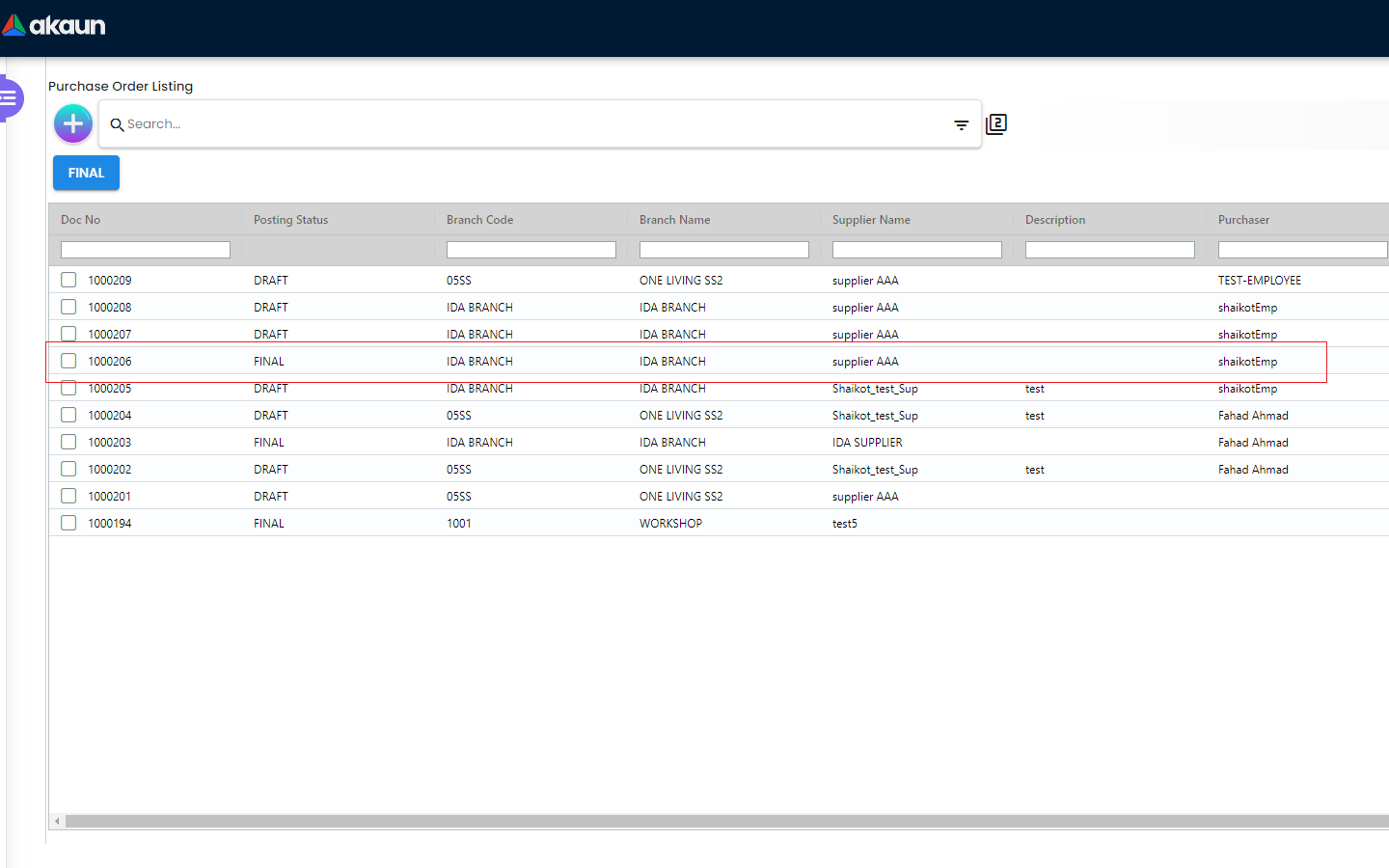Sort by the Doc No column header
The width and height of the screenshot is (1389, 868).
(81, 220)
